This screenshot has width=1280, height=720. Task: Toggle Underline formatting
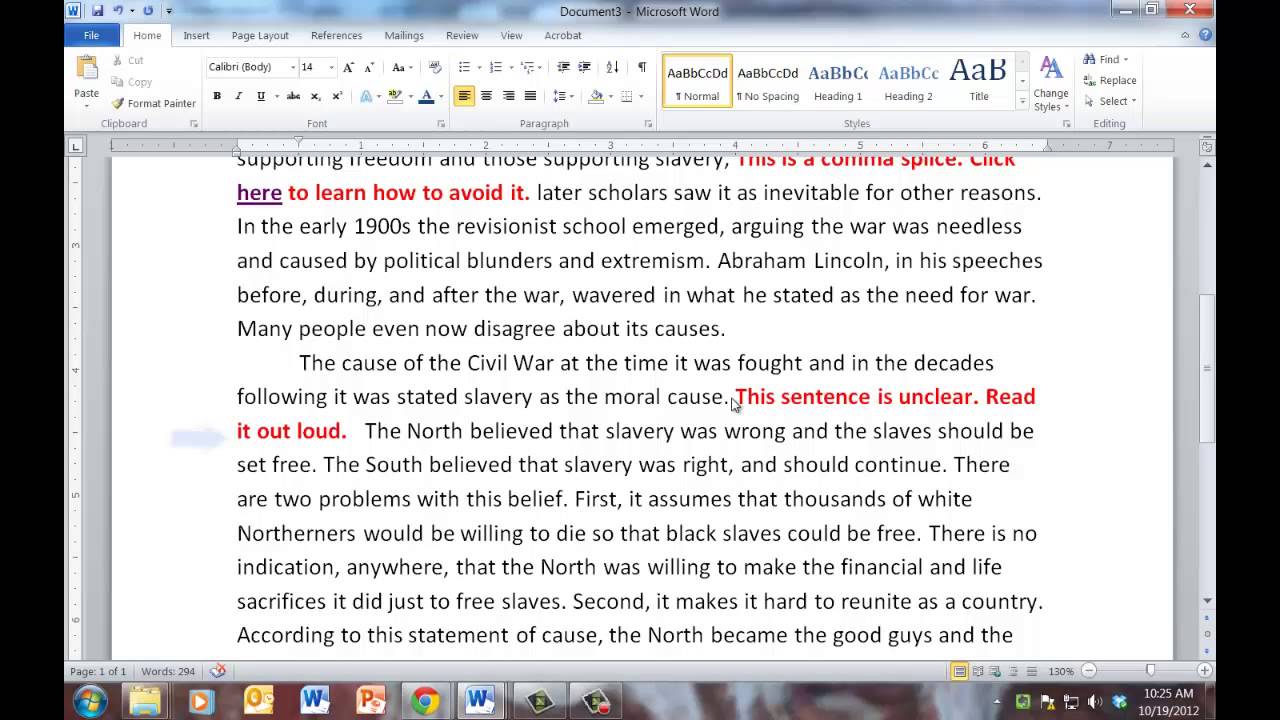point(260,96)
